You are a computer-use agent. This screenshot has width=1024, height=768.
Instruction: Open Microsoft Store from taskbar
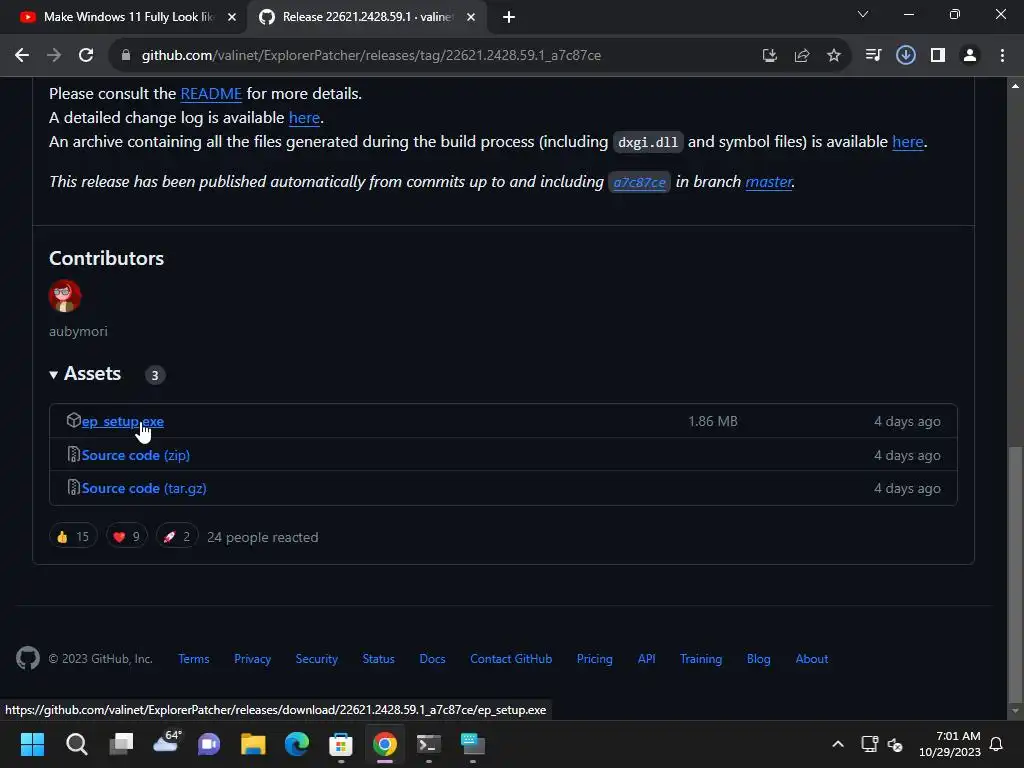(340, 744)
